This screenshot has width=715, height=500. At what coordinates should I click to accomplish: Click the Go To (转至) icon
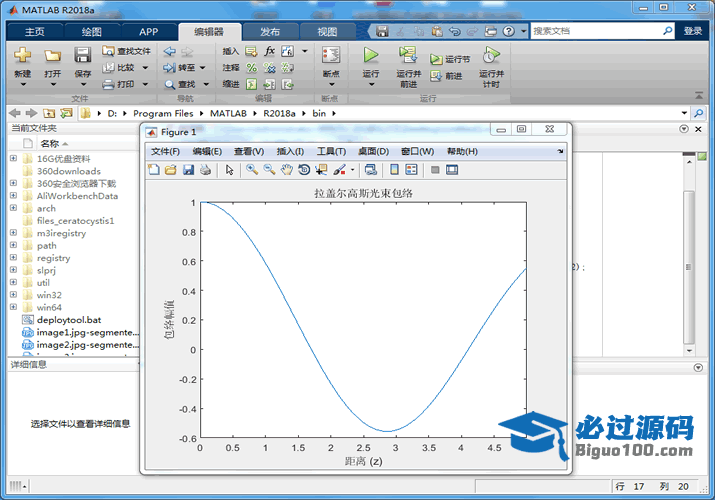(x=170, y=67)
